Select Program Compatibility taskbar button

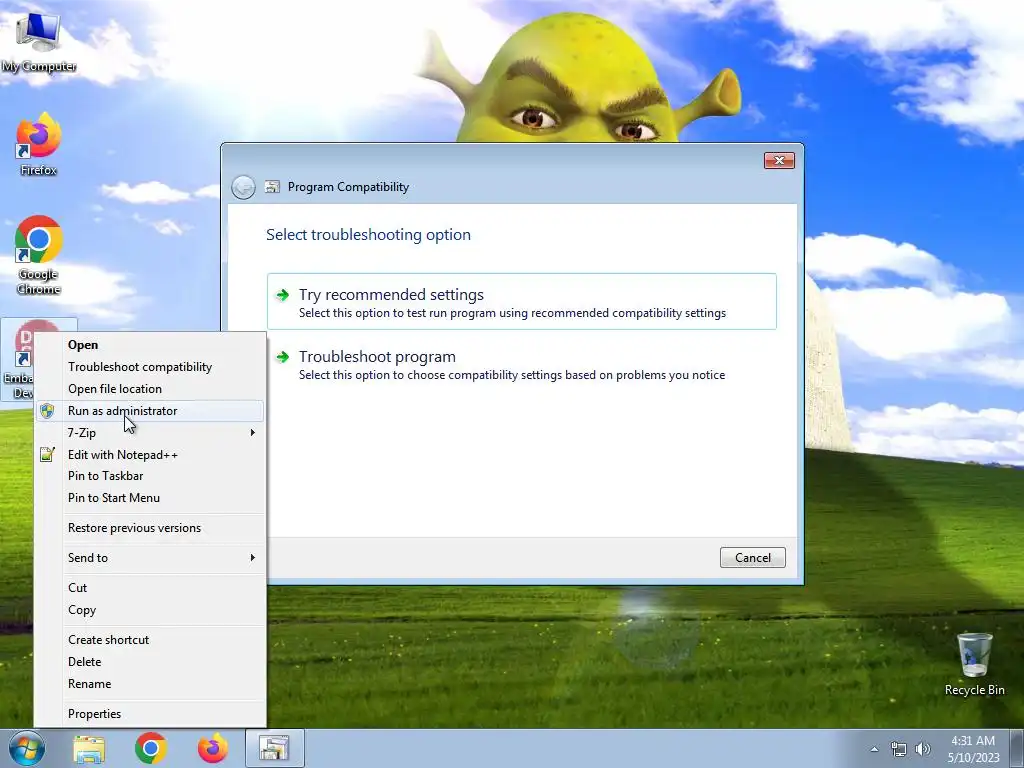point(274,748)
